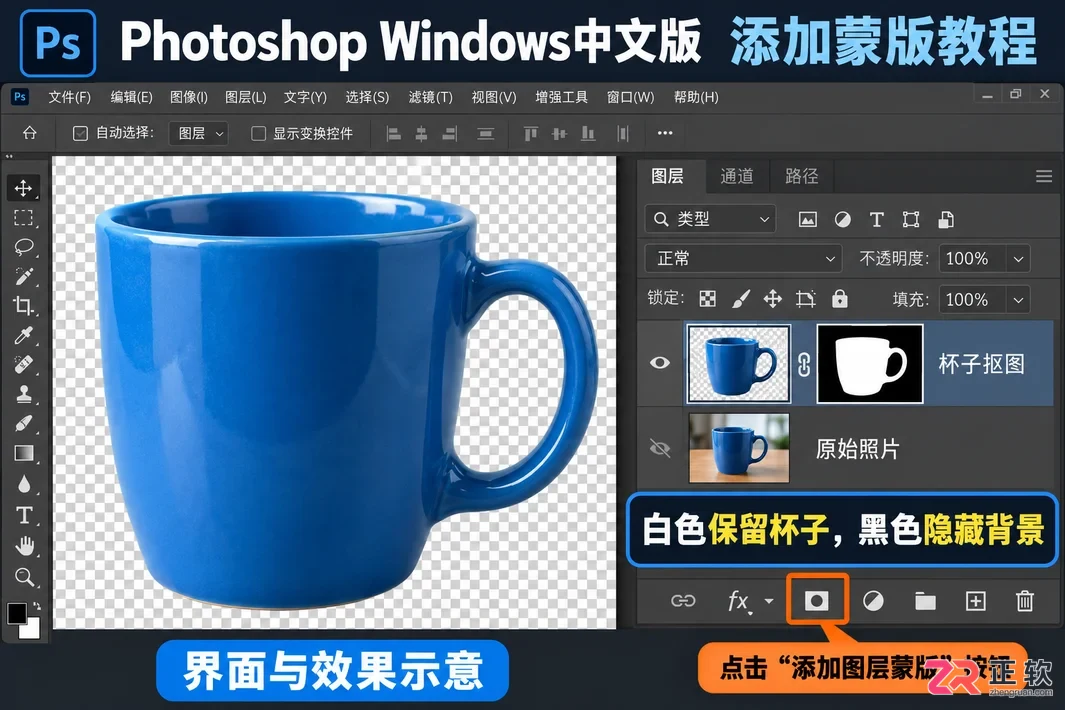Expand the 不透明度 100% dropdown arrow
The height and width of the screenshot is (710, 1065).
click(x=1018, y=259)
